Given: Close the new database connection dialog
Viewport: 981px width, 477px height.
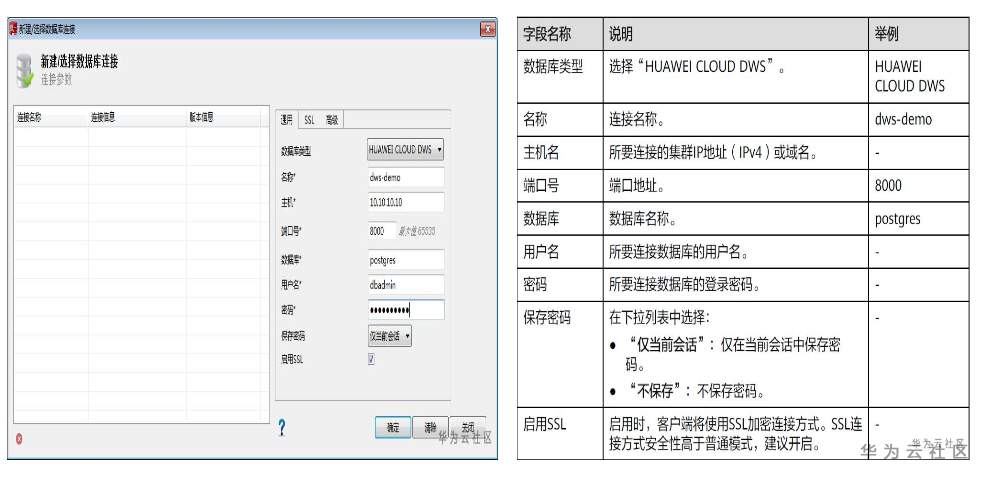Looking at the screenshot, I should (x=488, y=29).
